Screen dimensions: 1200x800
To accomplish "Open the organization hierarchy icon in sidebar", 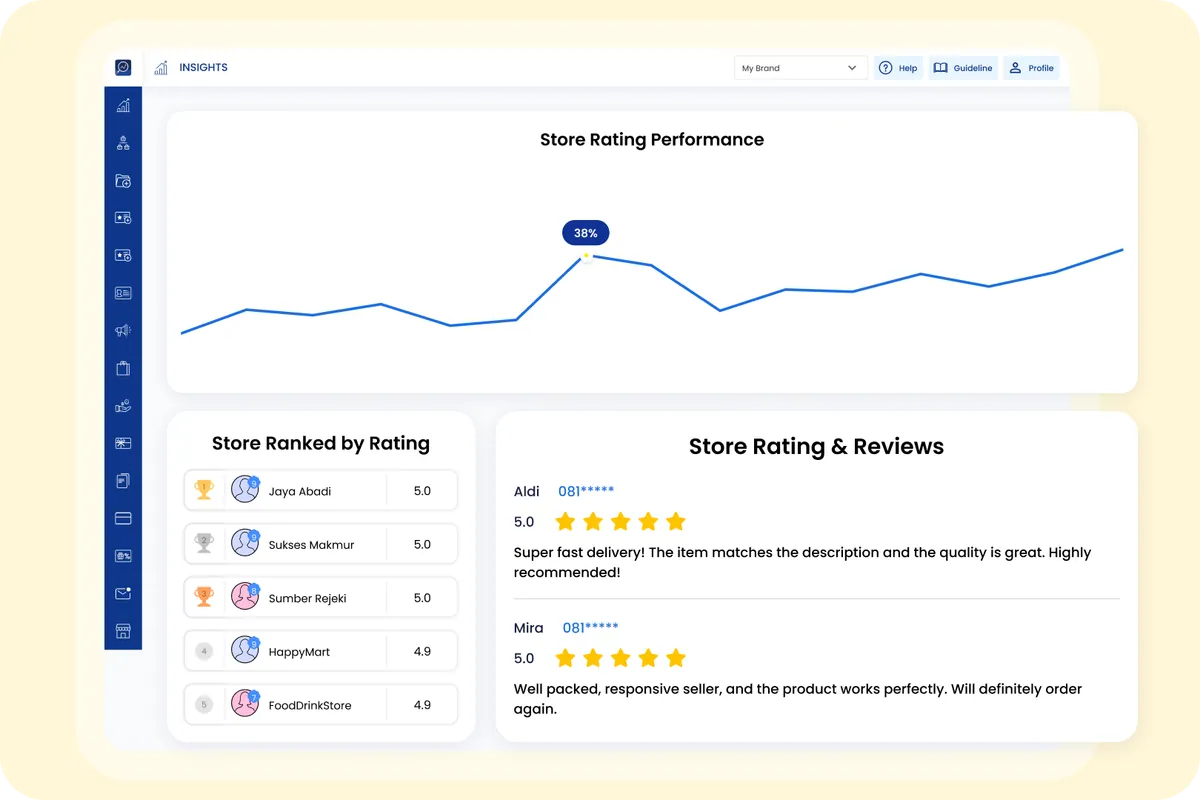I will coord(123,143).
